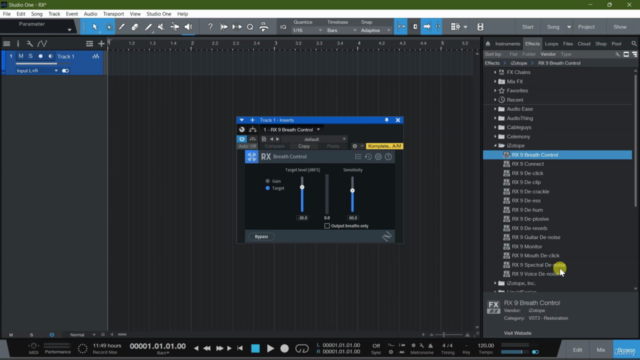Toggle monitor on Track 1

[x=51, y=56]
